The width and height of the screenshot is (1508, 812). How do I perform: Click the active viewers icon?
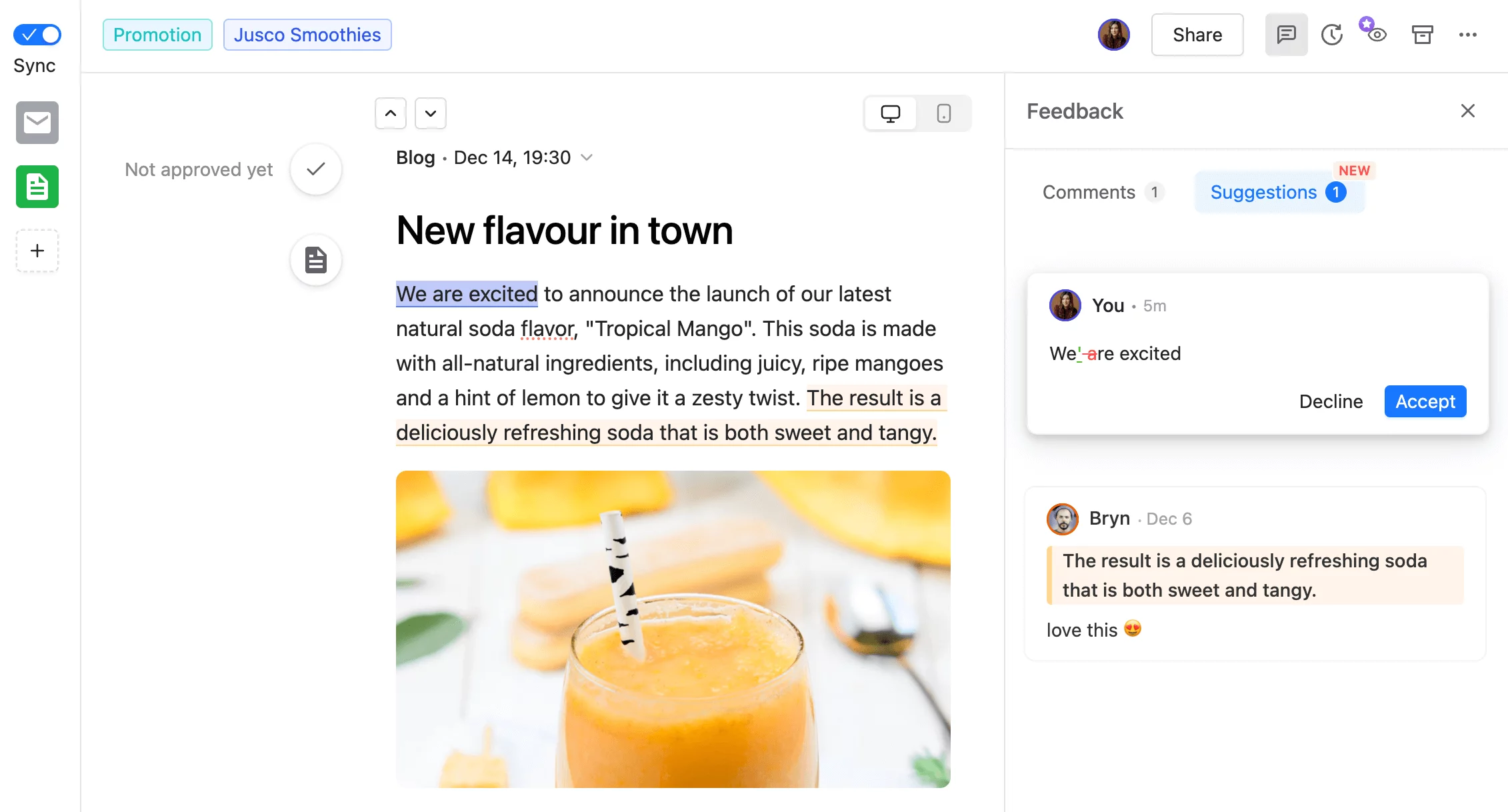pyautogui.click(x=1374, y=33)
